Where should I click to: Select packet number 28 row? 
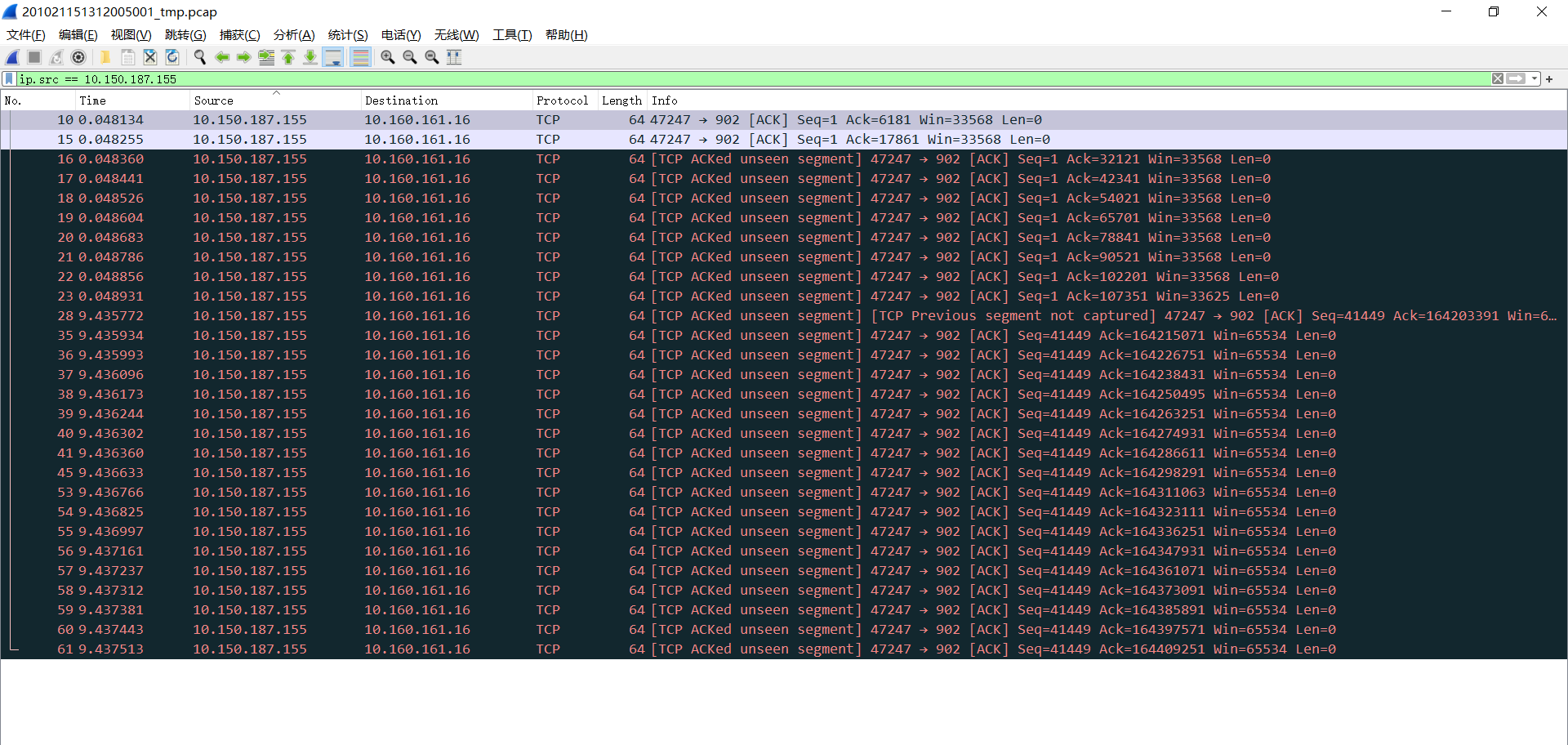point(784,316)
